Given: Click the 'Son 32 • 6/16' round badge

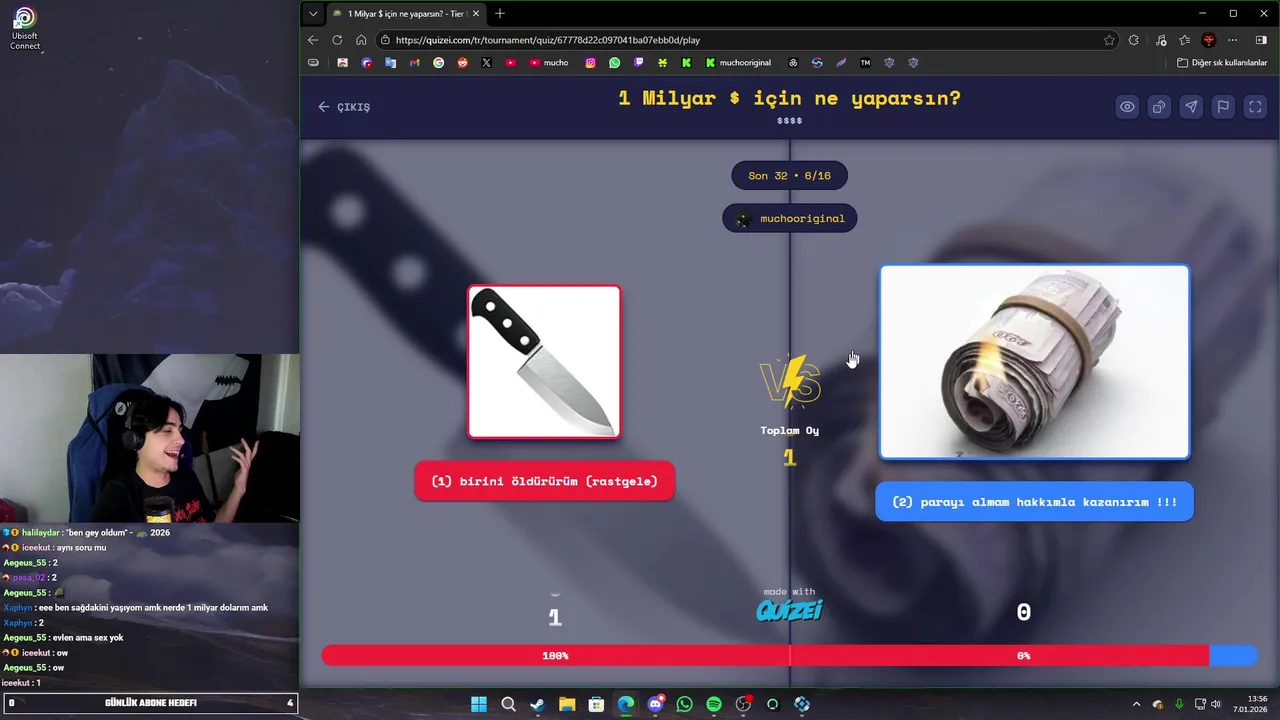Looking at the screenshot, I should pyautogui.click(x=790, y=176).
